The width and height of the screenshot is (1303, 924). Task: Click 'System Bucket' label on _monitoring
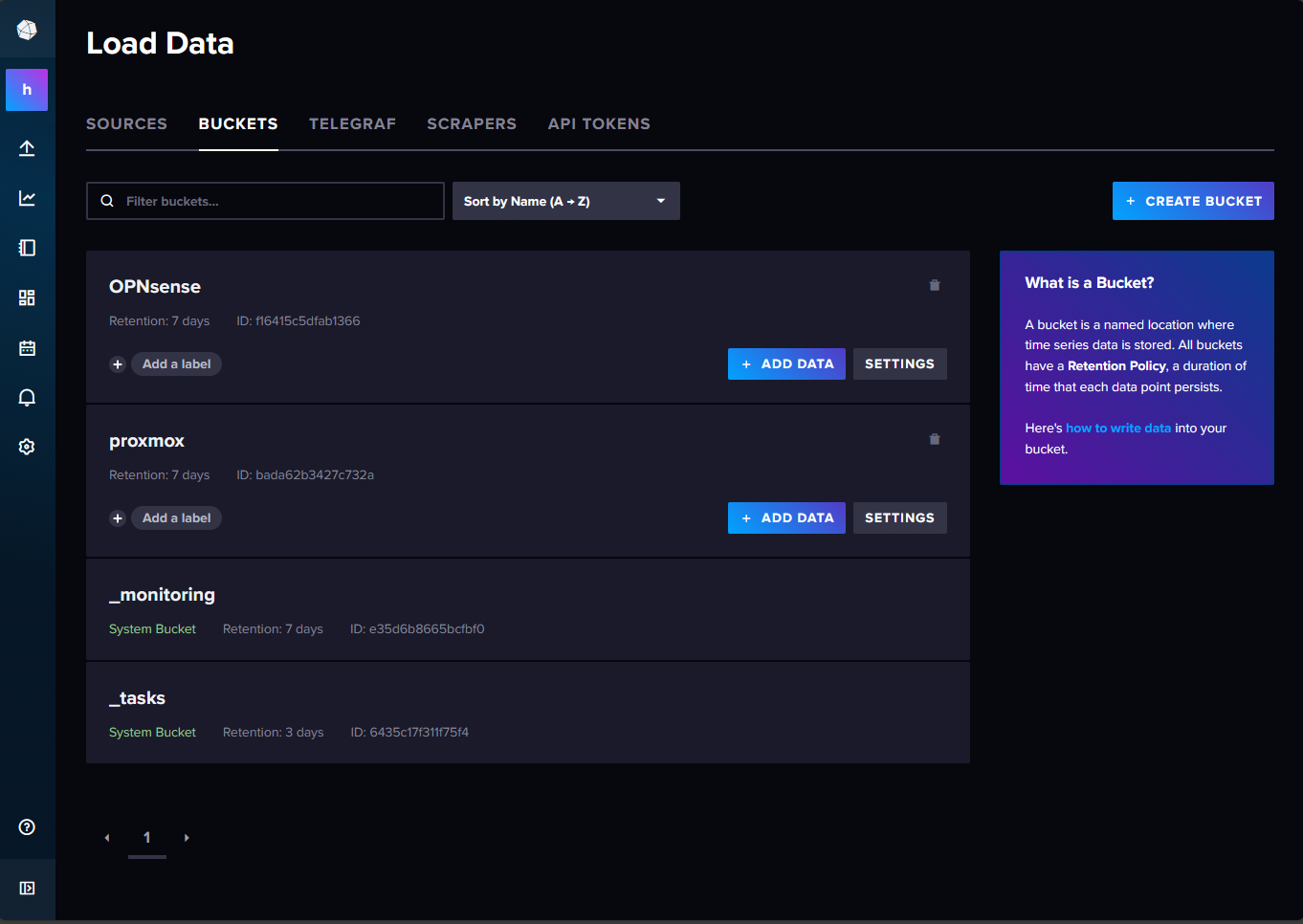[x=152, y=629]
